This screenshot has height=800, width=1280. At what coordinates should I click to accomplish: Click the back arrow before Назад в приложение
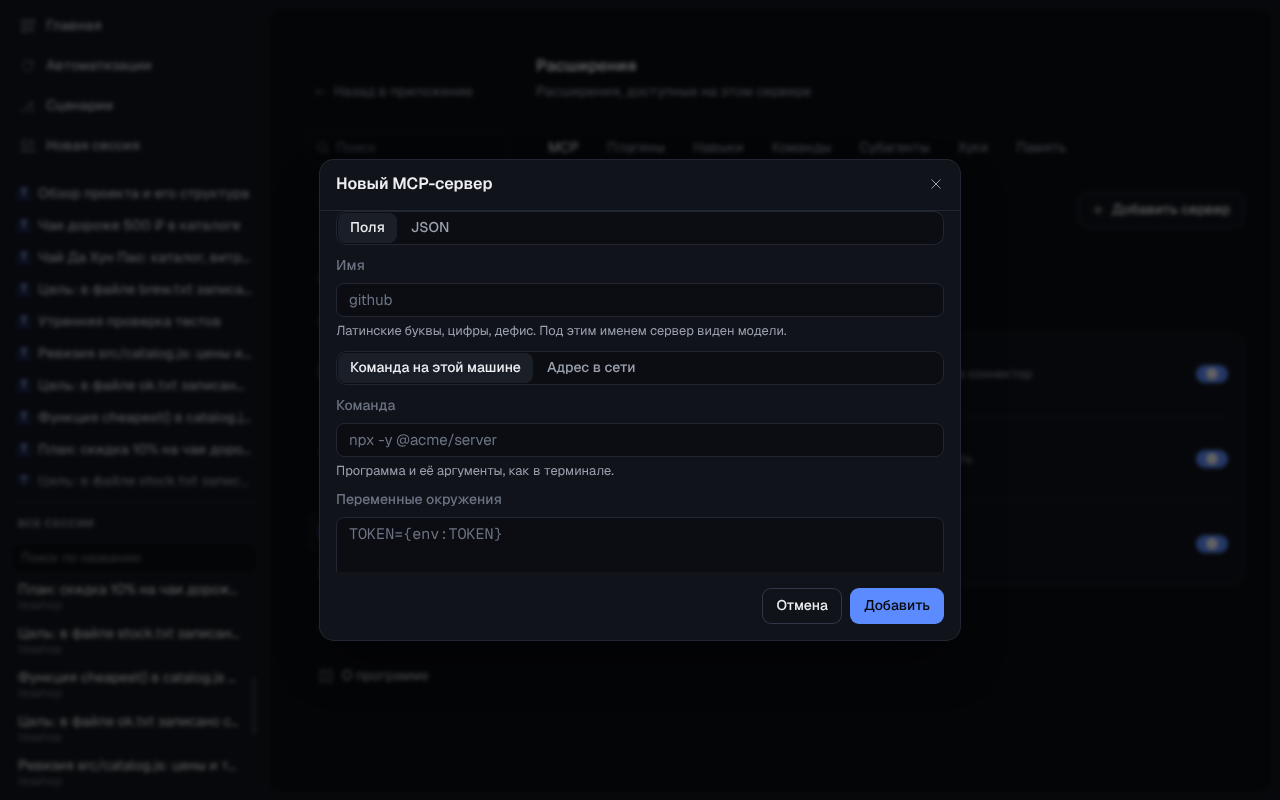point(320,91)
